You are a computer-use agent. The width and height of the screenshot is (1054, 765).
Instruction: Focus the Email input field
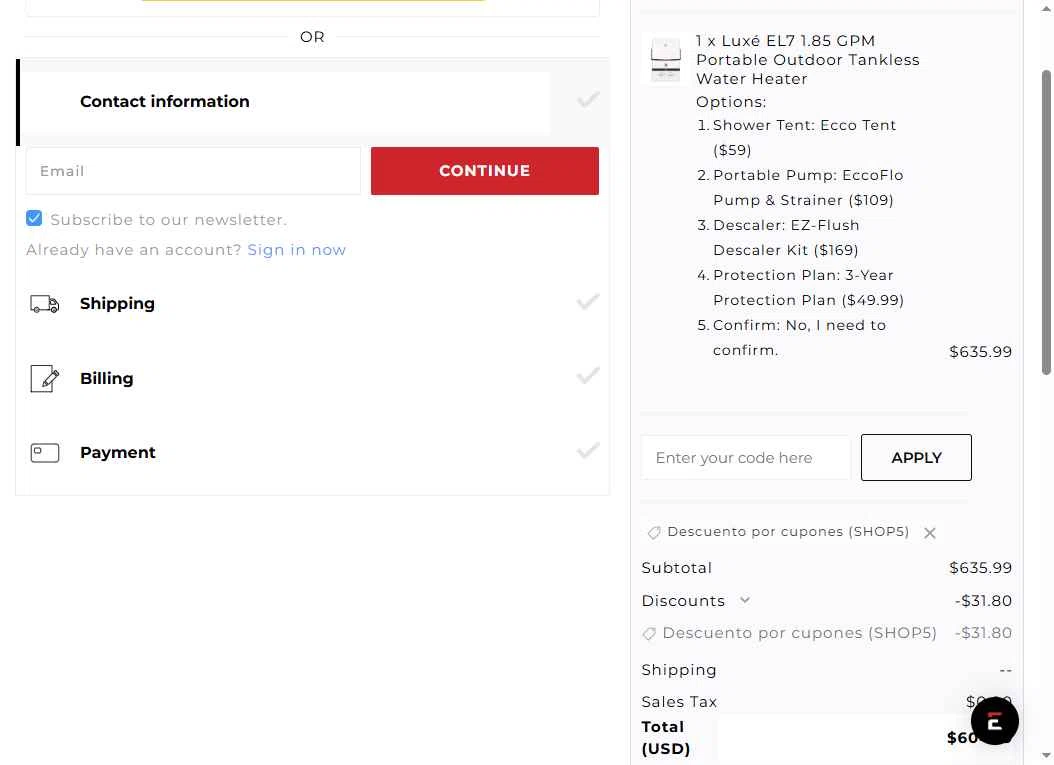(x=194, y=171)
